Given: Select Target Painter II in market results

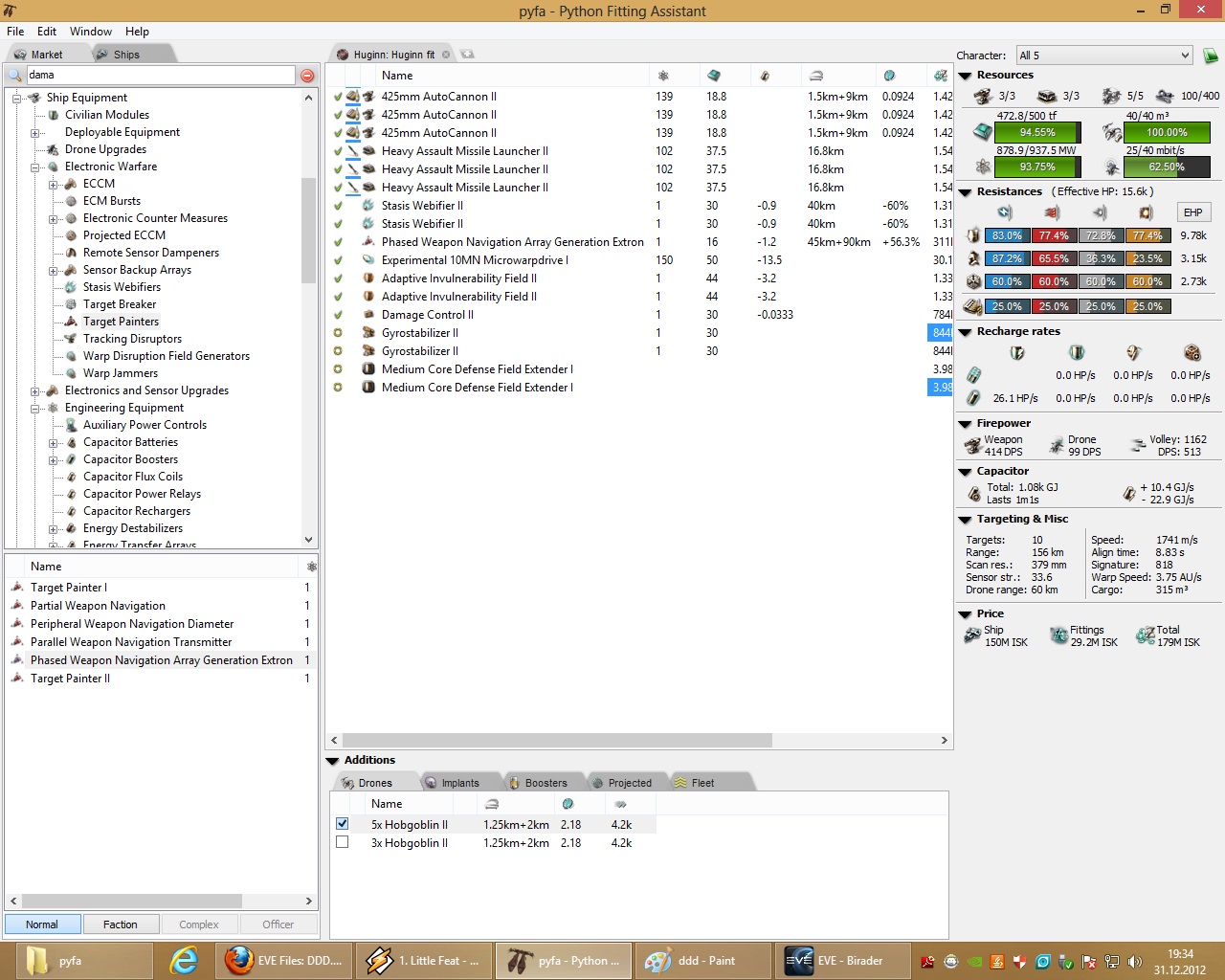Looking at the screenshot, I should click(71, 679).
